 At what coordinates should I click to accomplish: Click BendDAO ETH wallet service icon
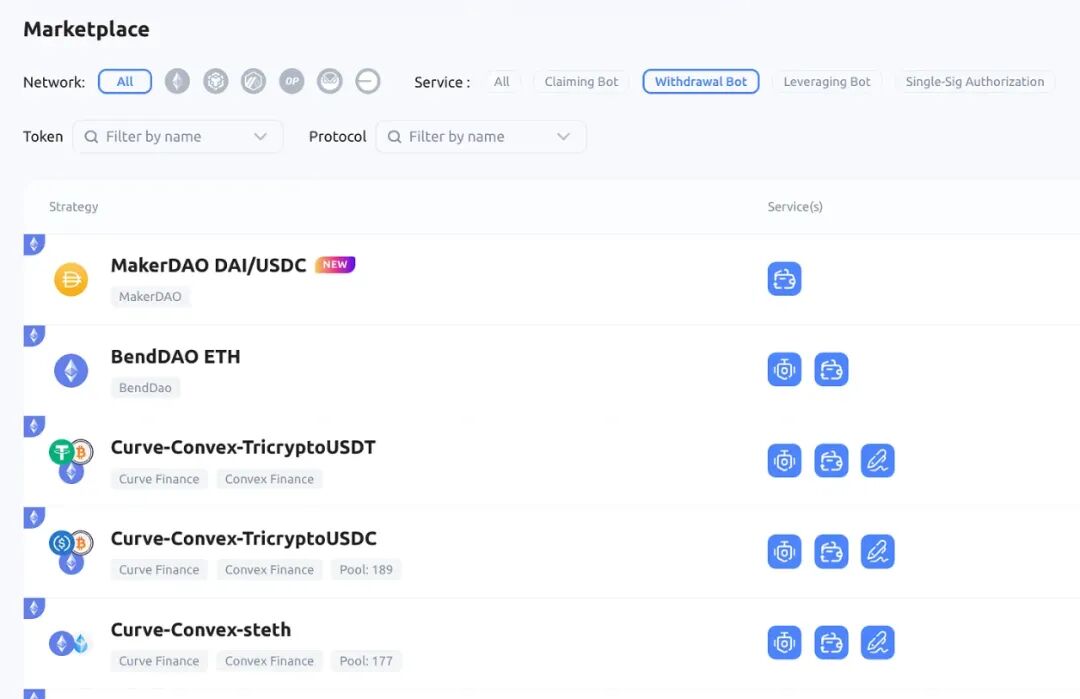[831, 370]
